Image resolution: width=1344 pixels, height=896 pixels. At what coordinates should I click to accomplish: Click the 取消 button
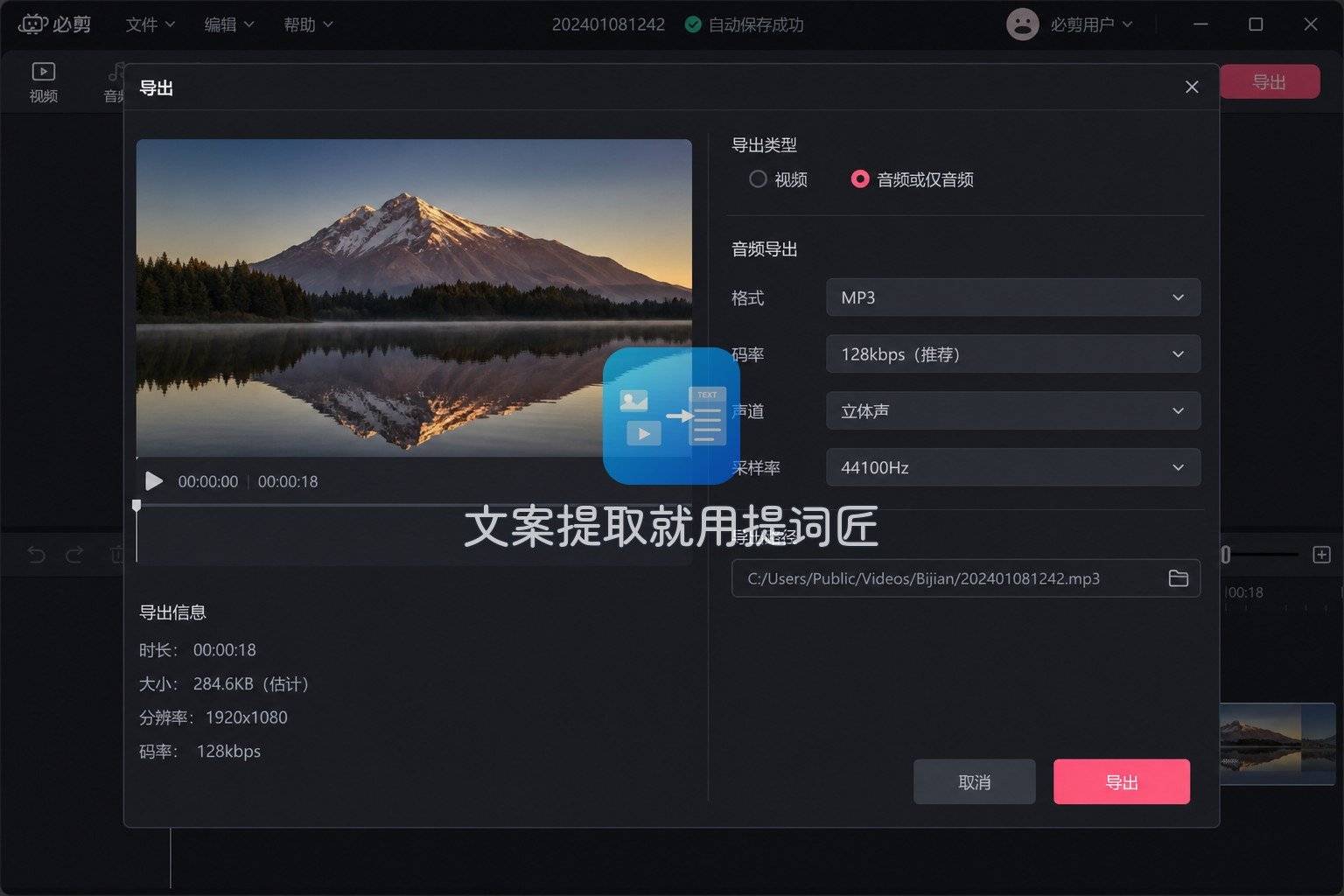[x=974, y=782]
